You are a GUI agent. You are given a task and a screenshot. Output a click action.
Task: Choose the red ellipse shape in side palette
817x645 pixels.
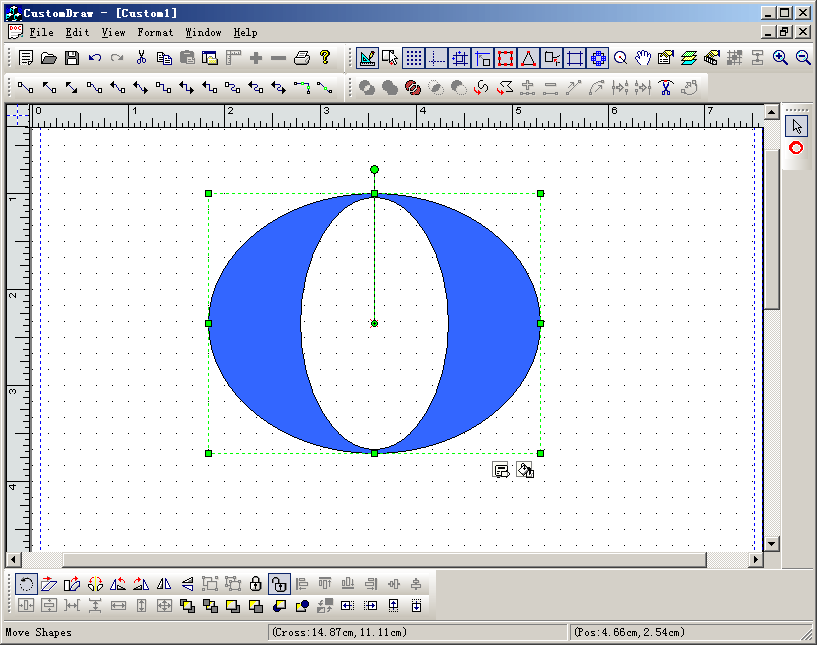click(x=796, y=148)
